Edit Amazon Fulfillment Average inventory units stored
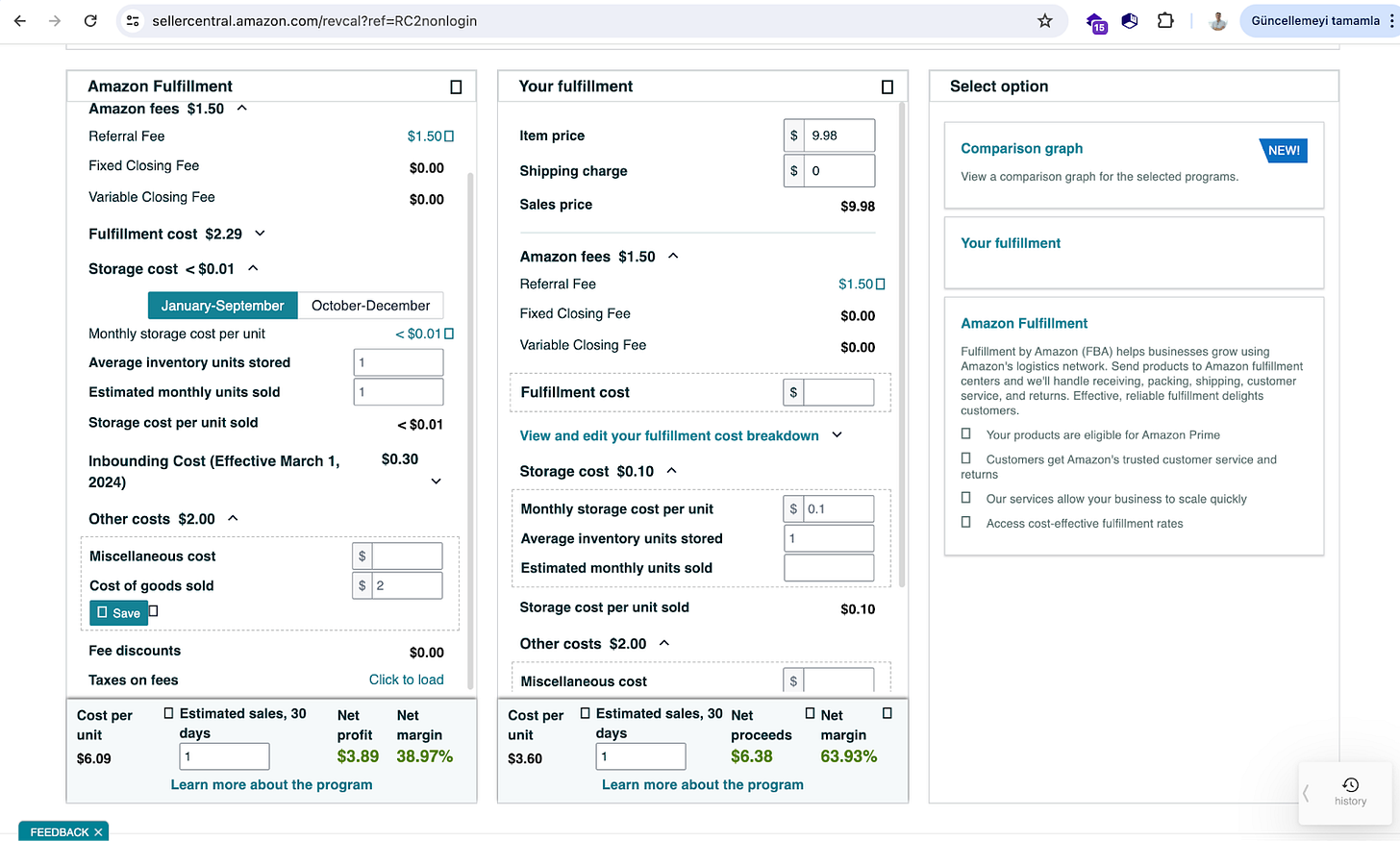This screenshot has width=1400, height=841. click(398, 362)
